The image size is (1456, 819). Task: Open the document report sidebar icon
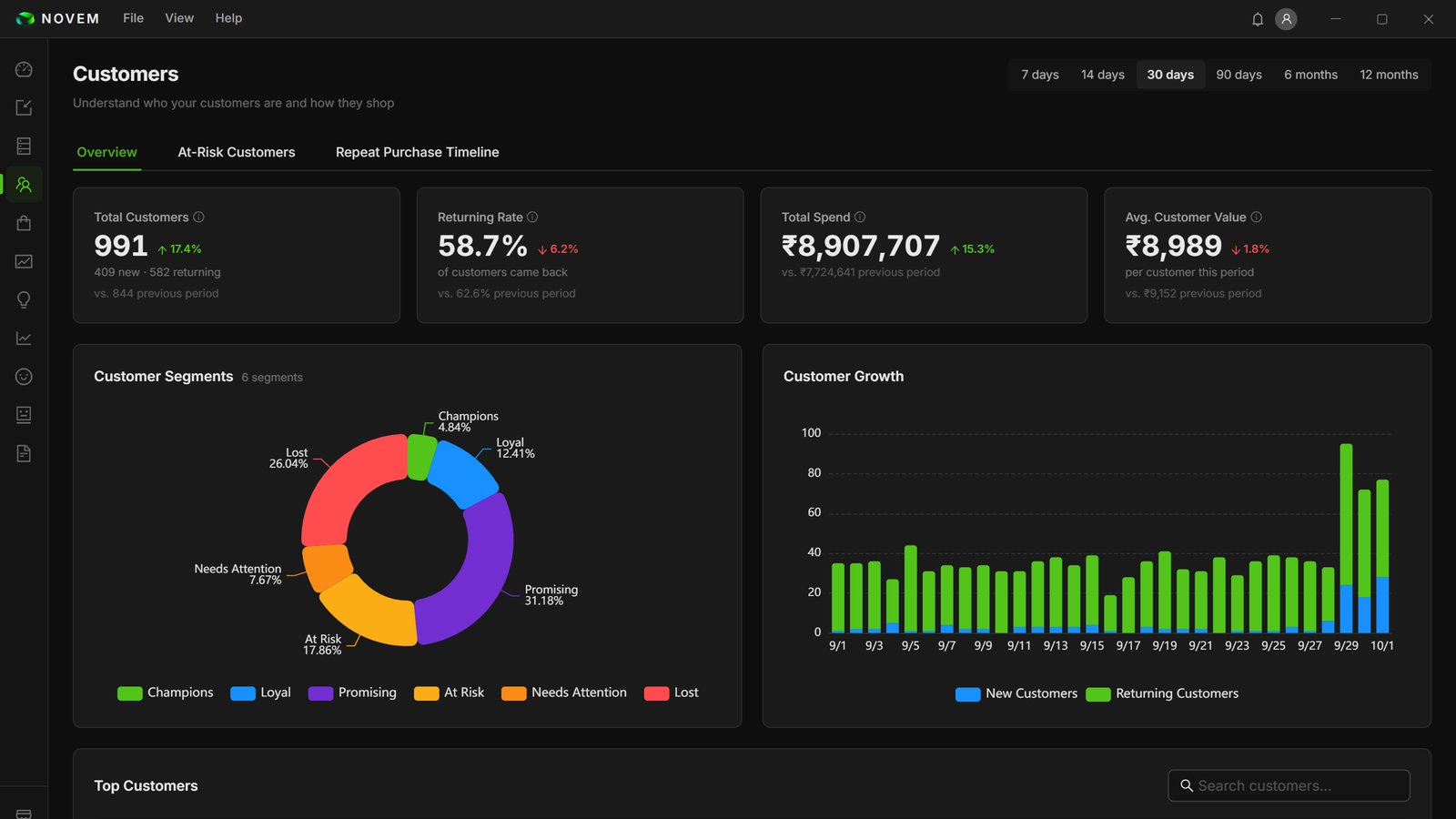tap(24, 453)
